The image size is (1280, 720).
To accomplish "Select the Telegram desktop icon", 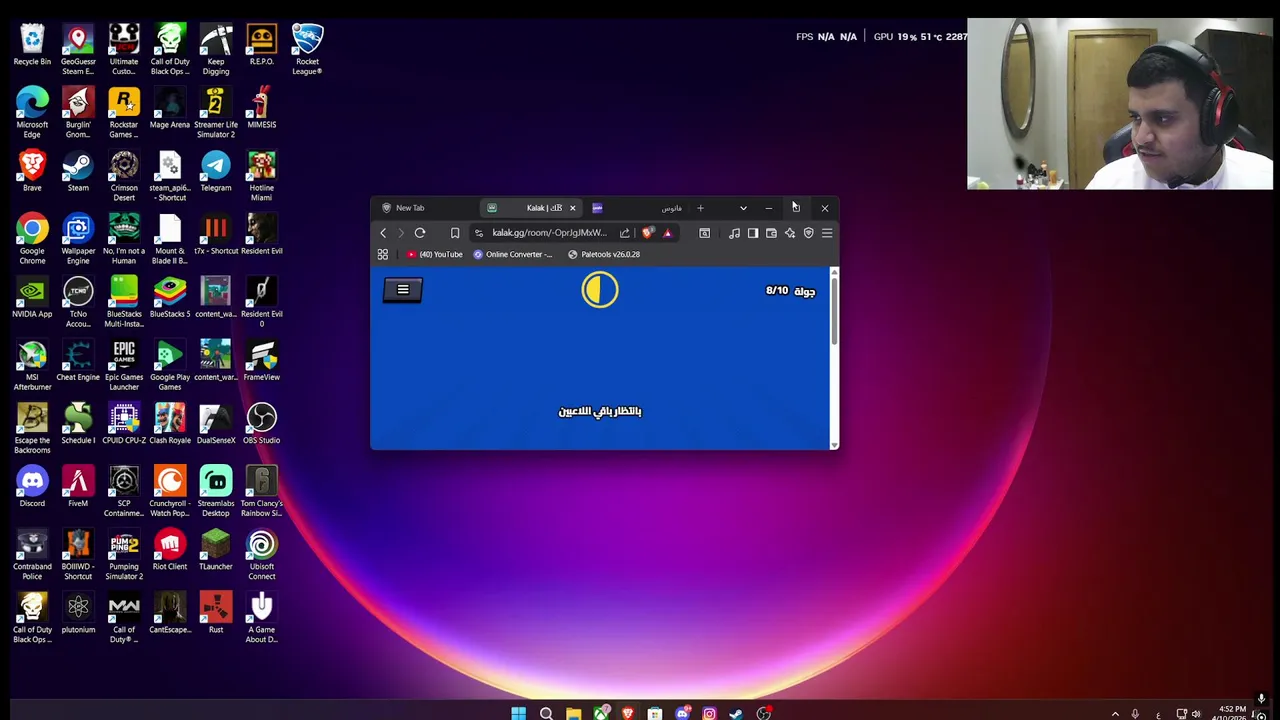I will point(216,172).
